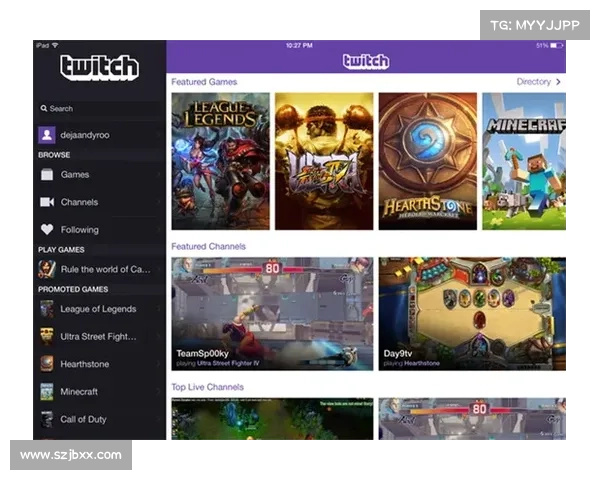Expand the chevron on League of Legends row

[x=158, y=309]
